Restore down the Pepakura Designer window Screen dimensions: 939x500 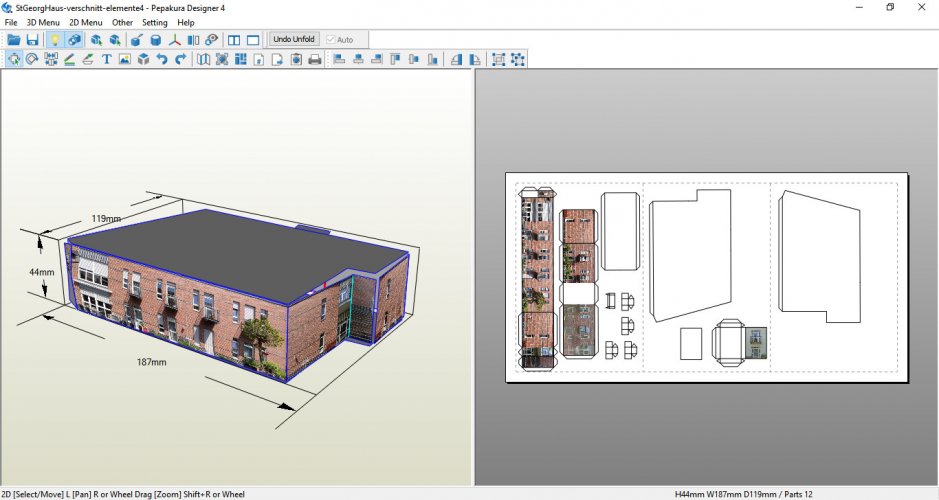click(890, 7)
